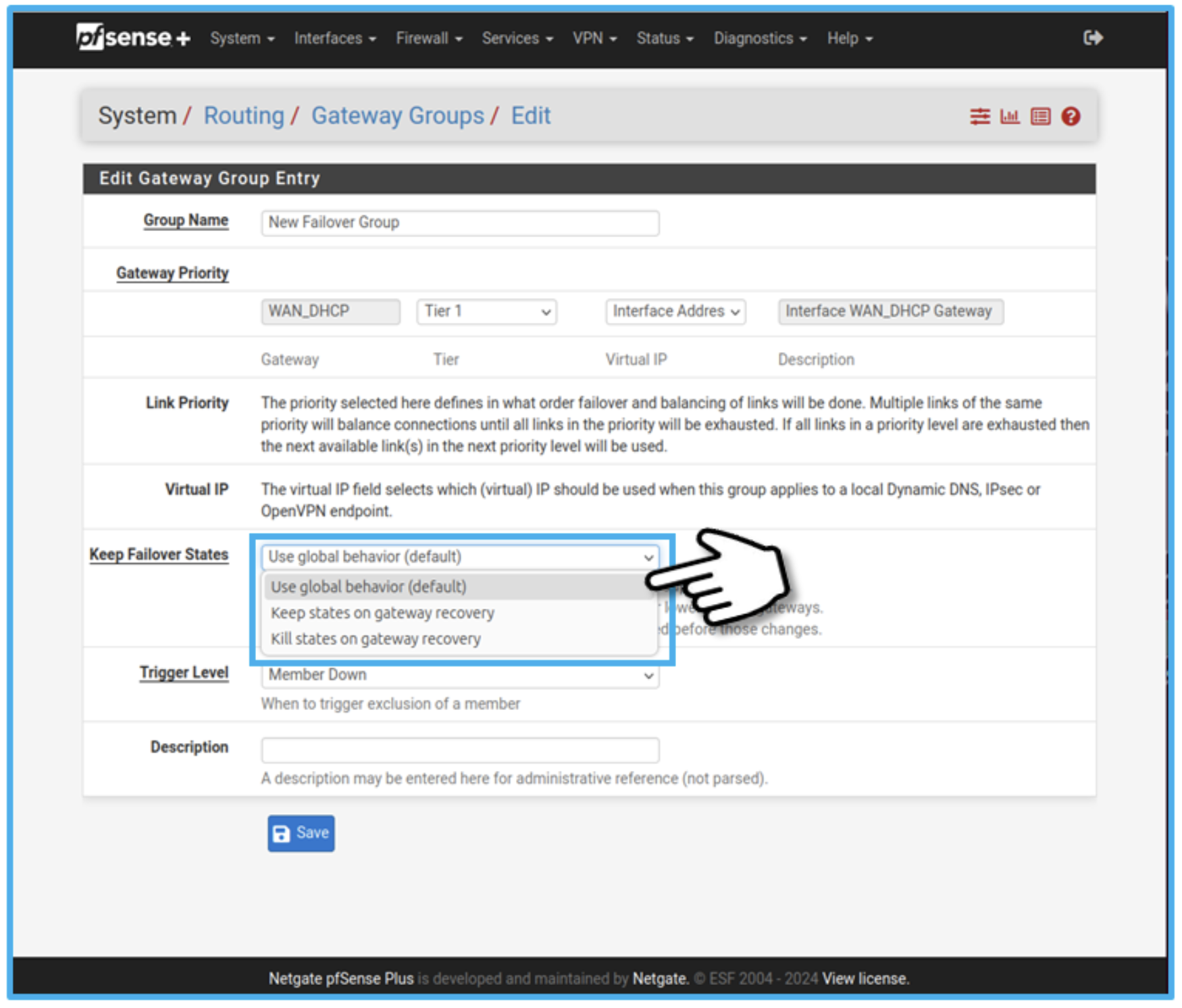Open the Diagnostics menu

coord(760,39)
